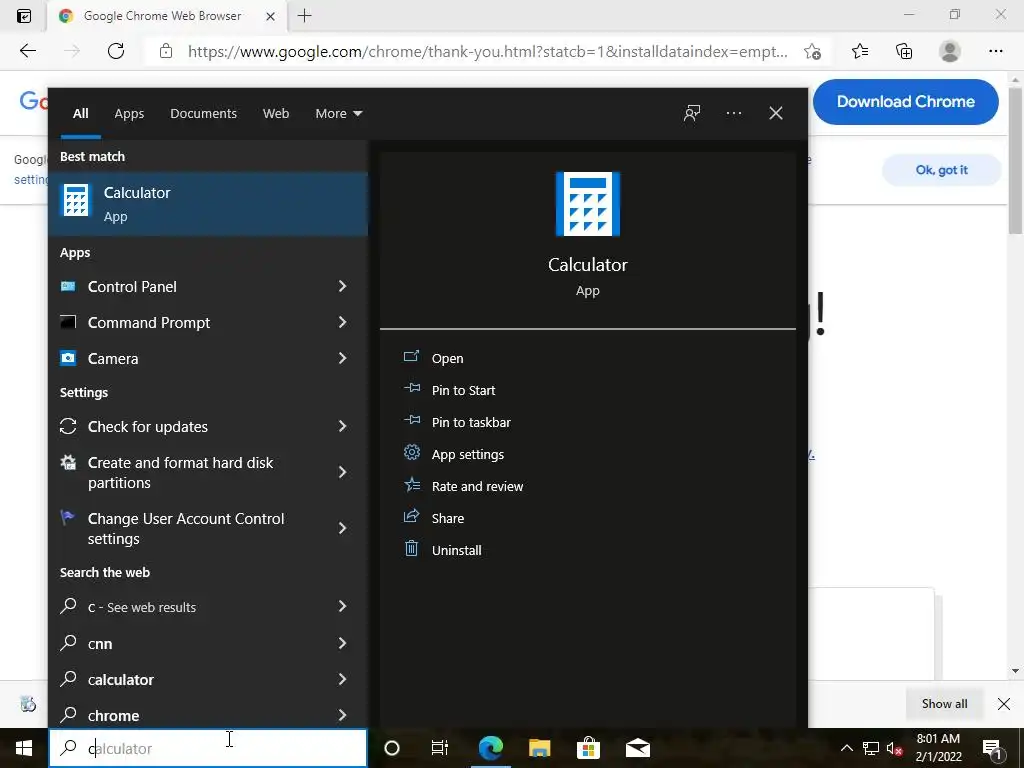Click the muted volume icon in tray
The height and width of the screenshot is (768, 1024).
click(x=894, y=748)
